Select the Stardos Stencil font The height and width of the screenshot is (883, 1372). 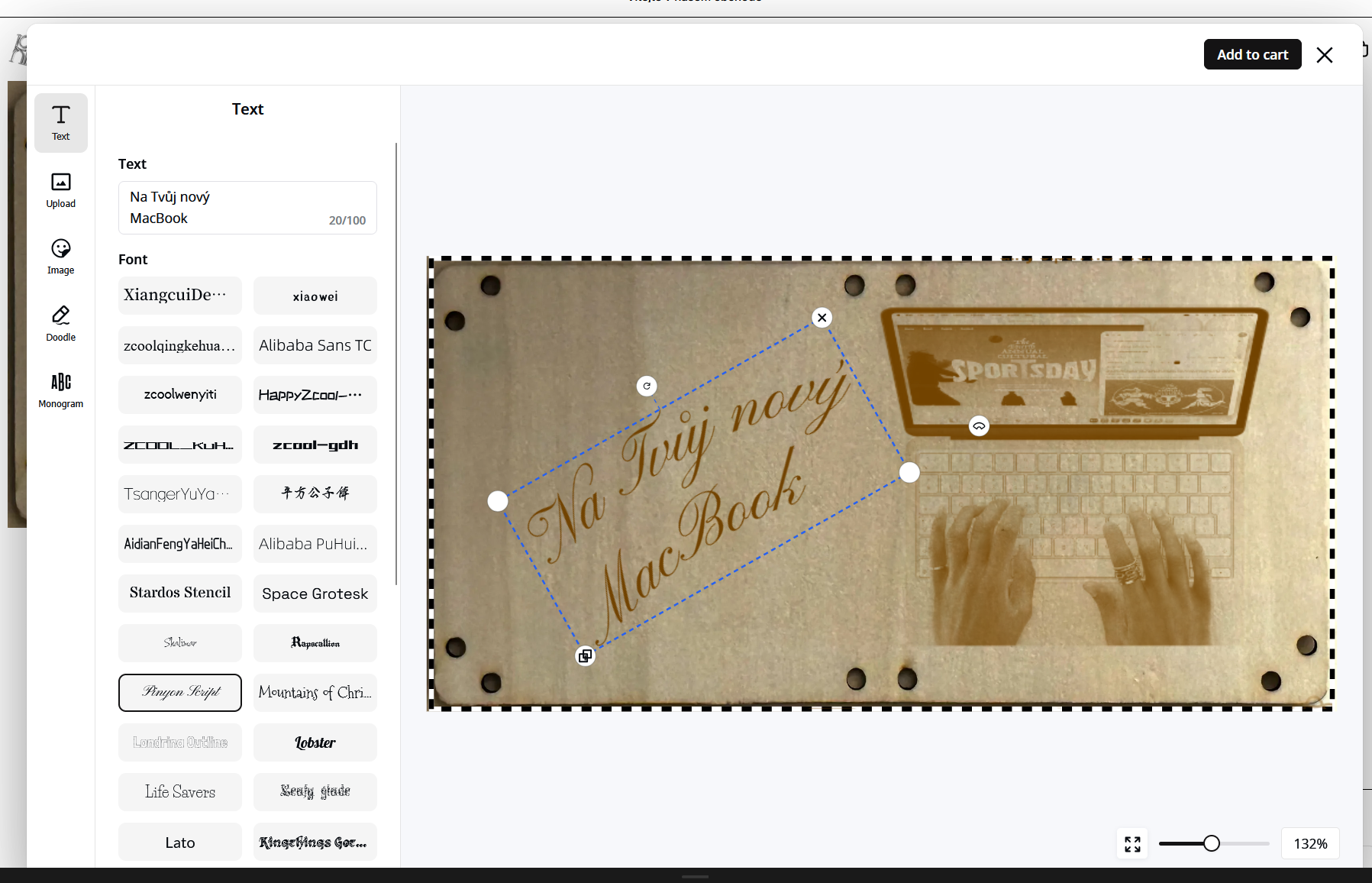point(180,594)
